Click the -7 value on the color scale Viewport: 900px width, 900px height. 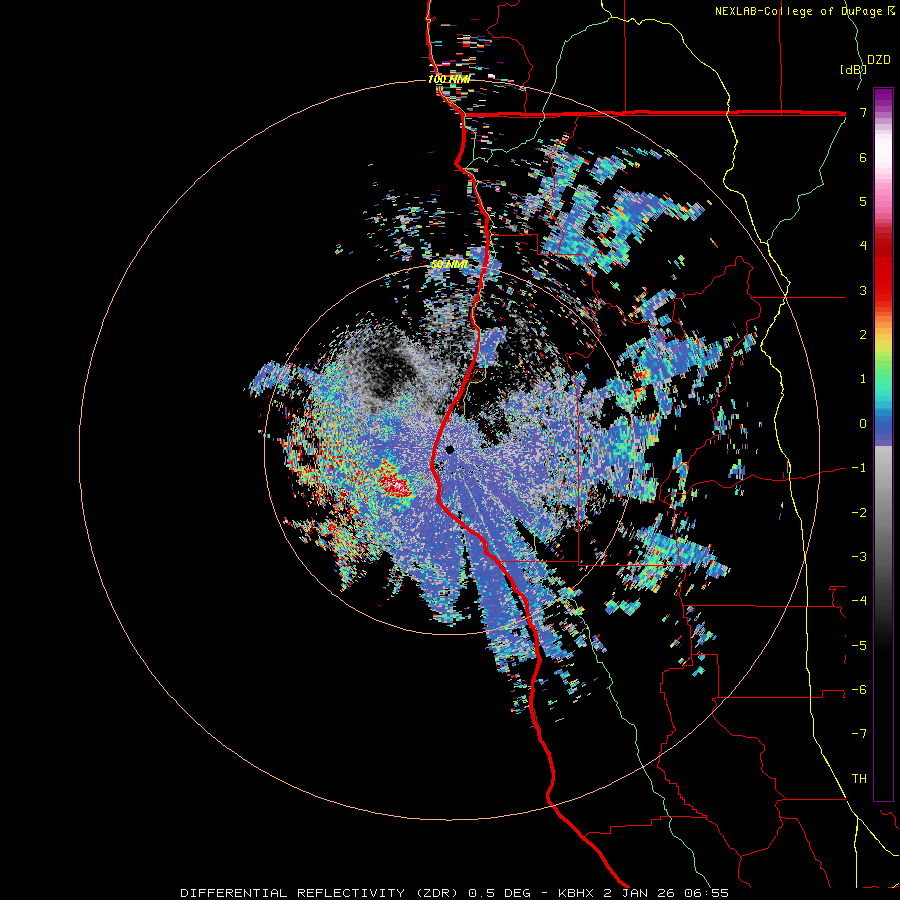pos(859,734)
